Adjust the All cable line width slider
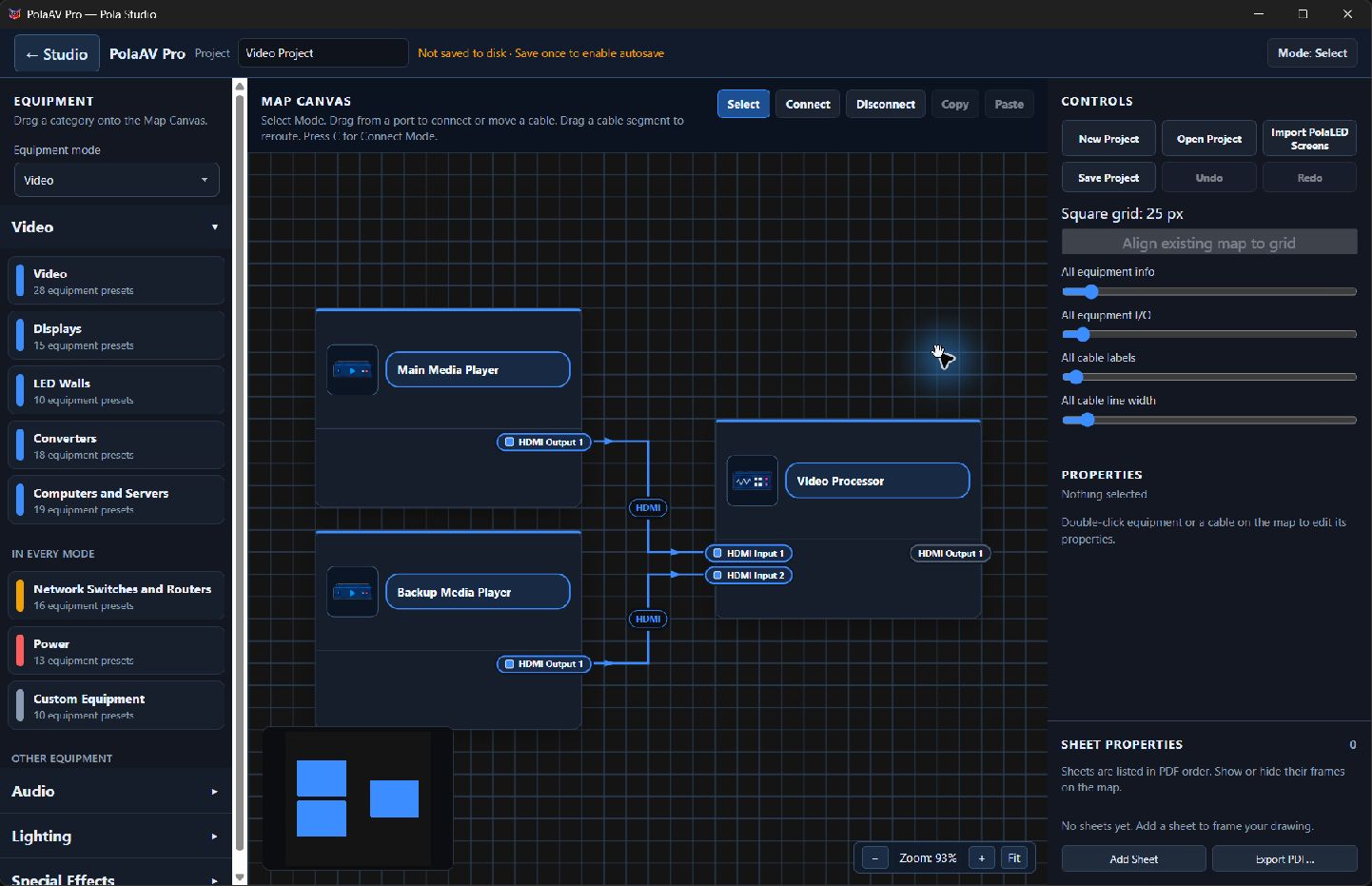Viewport: 1372px width, 886px height. 1208,420
